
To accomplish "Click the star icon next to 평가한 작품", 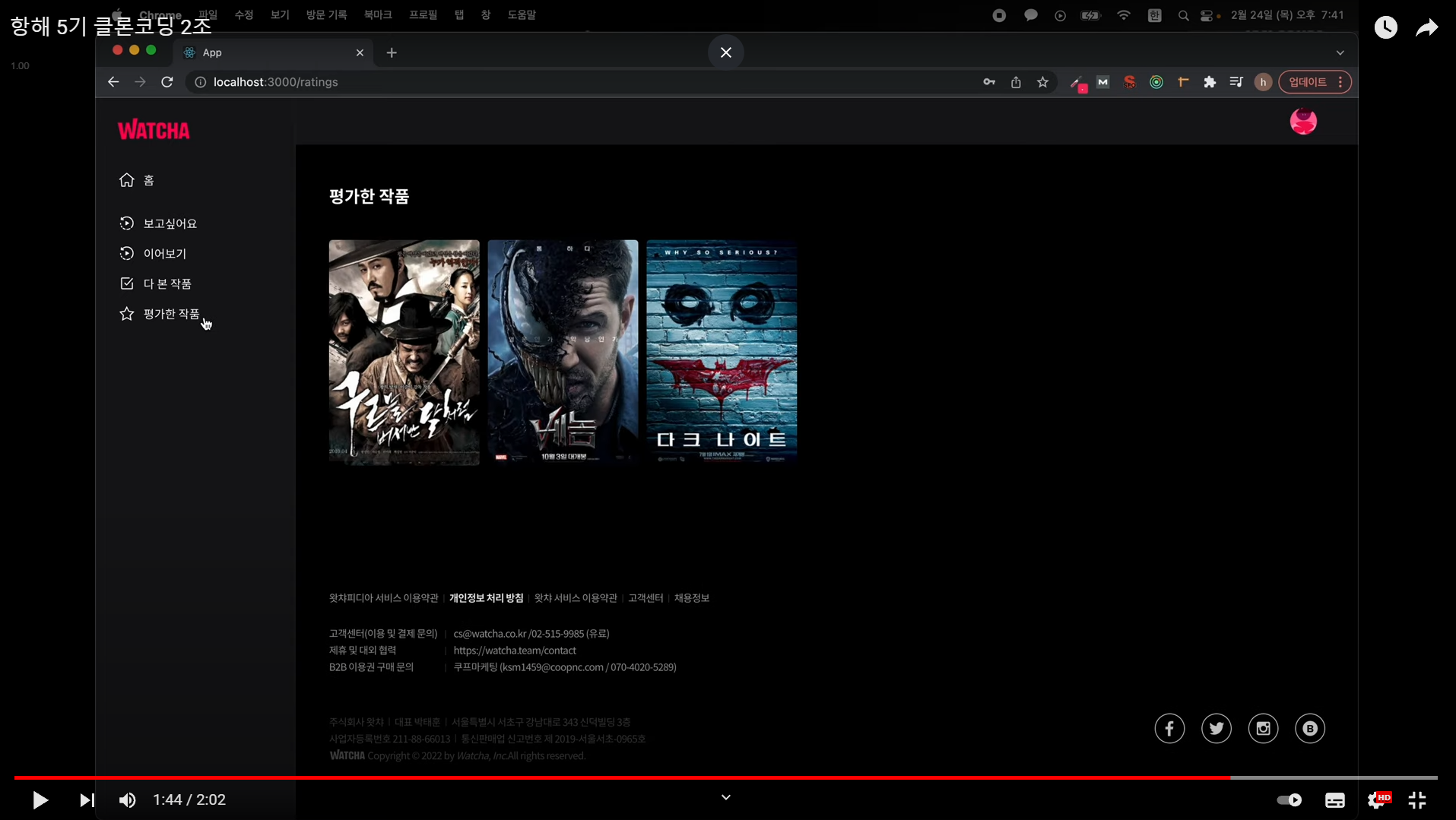I will click(x=126, y=314).
